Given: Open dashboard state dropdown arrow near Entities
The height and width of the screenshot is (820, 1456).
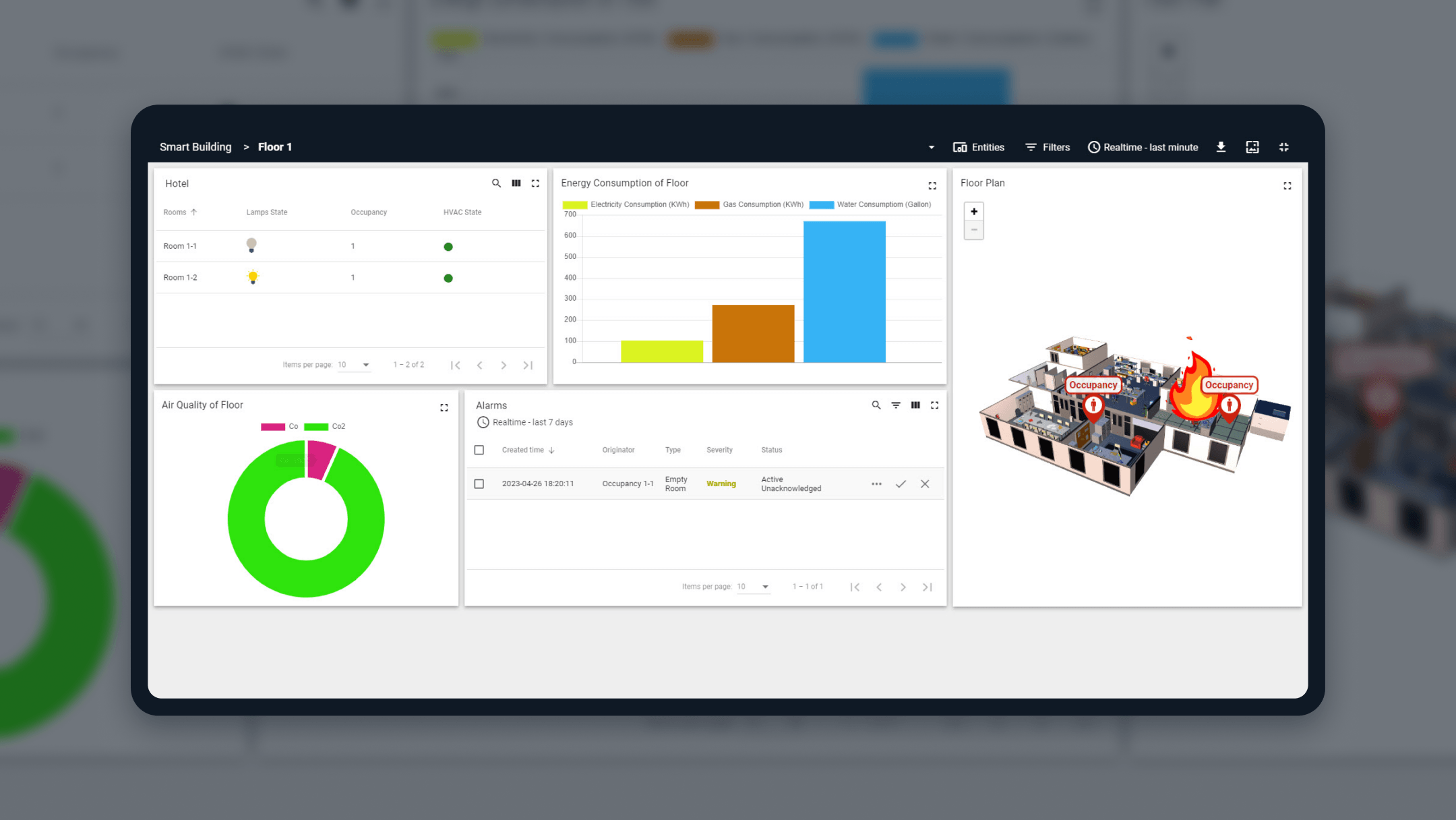Looking at the screenshot, I should (x=932, y=148).
